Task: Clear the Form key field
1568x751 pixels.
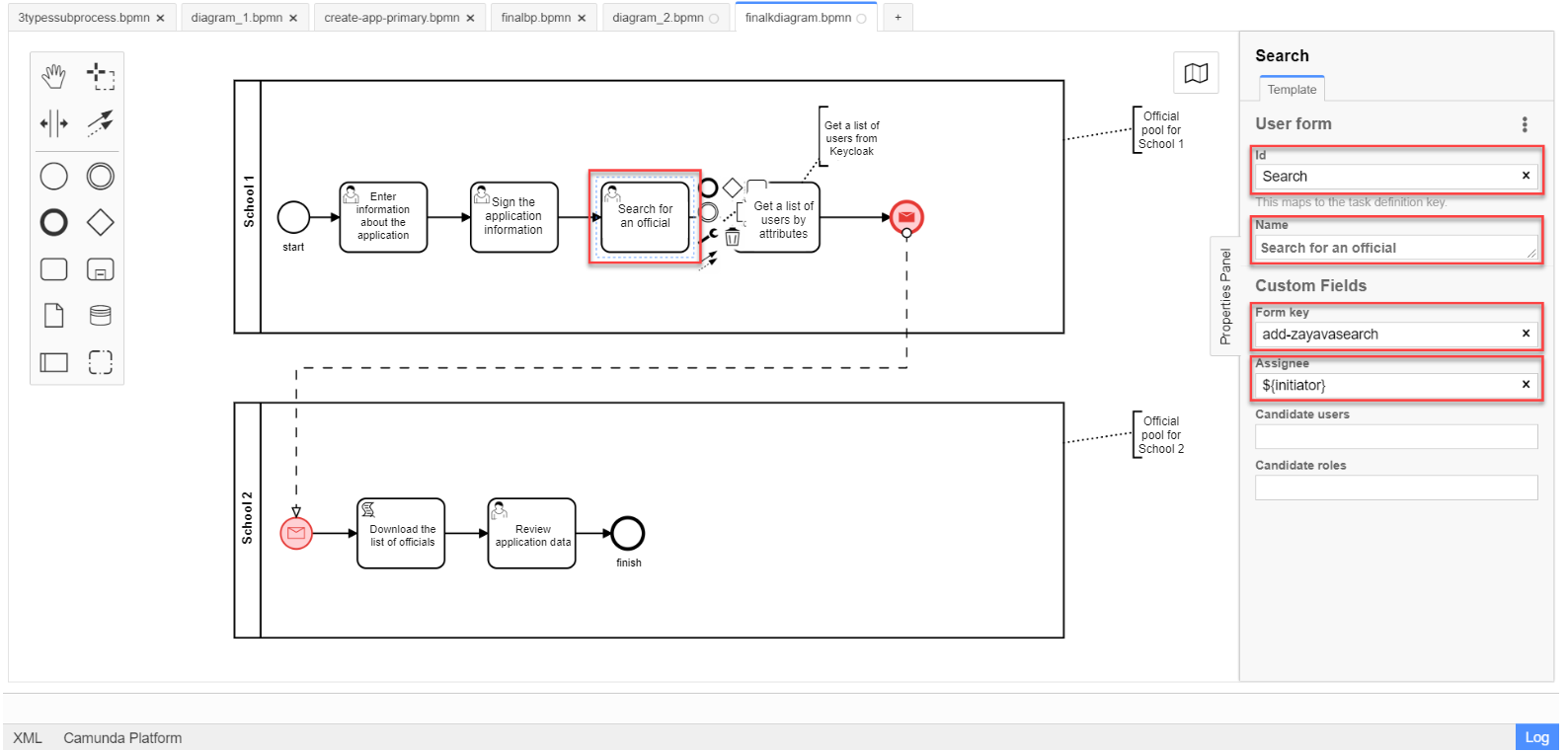Action: tap(1526, 334)
